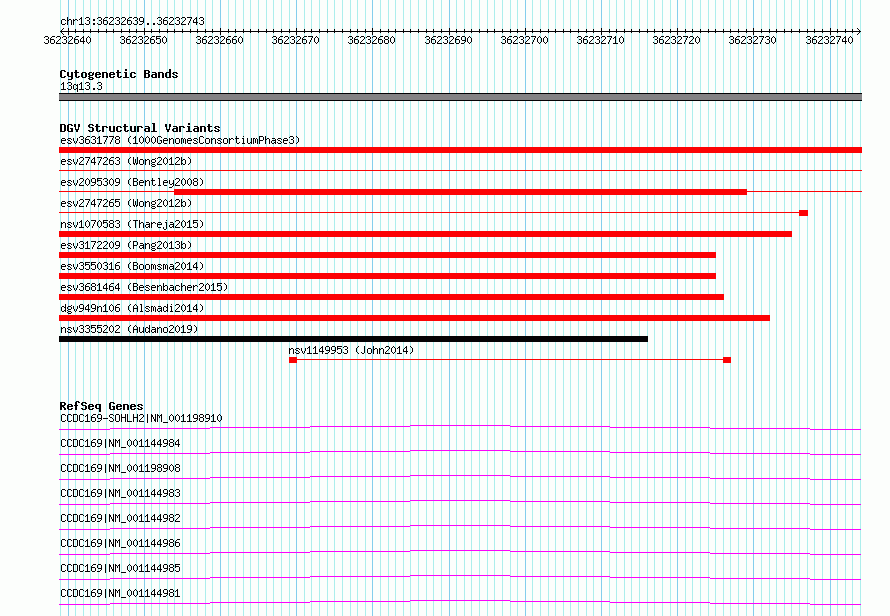This screenshot has height=616, width=890.
Task: Click the small red end block of esv2747265
Action: click(x=803, y=213)
